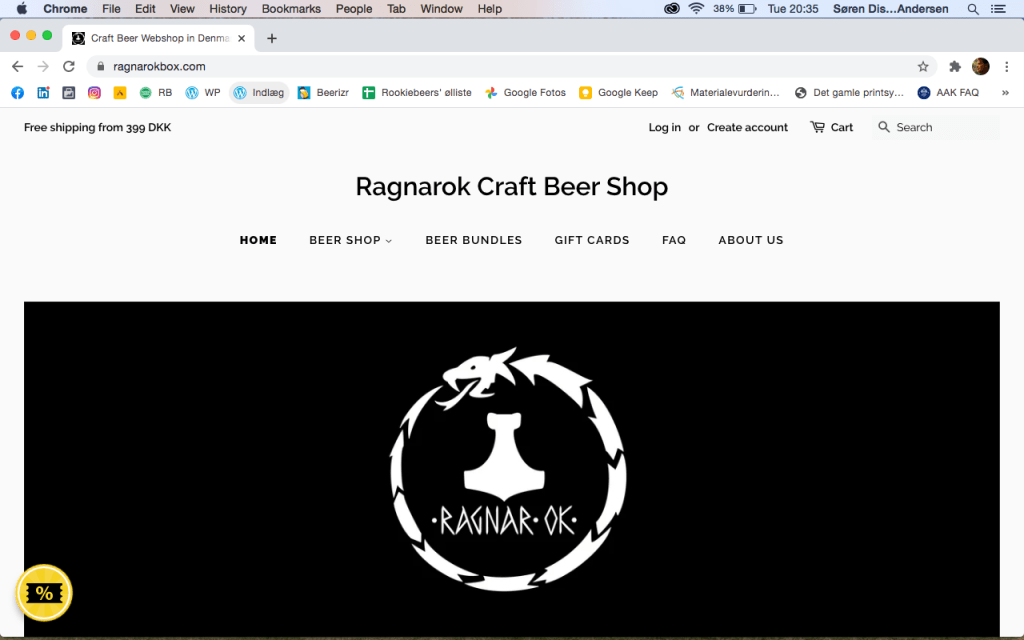Open the Chrome extensions puzzle icon

pyautogui.click(x=955, y=66)
